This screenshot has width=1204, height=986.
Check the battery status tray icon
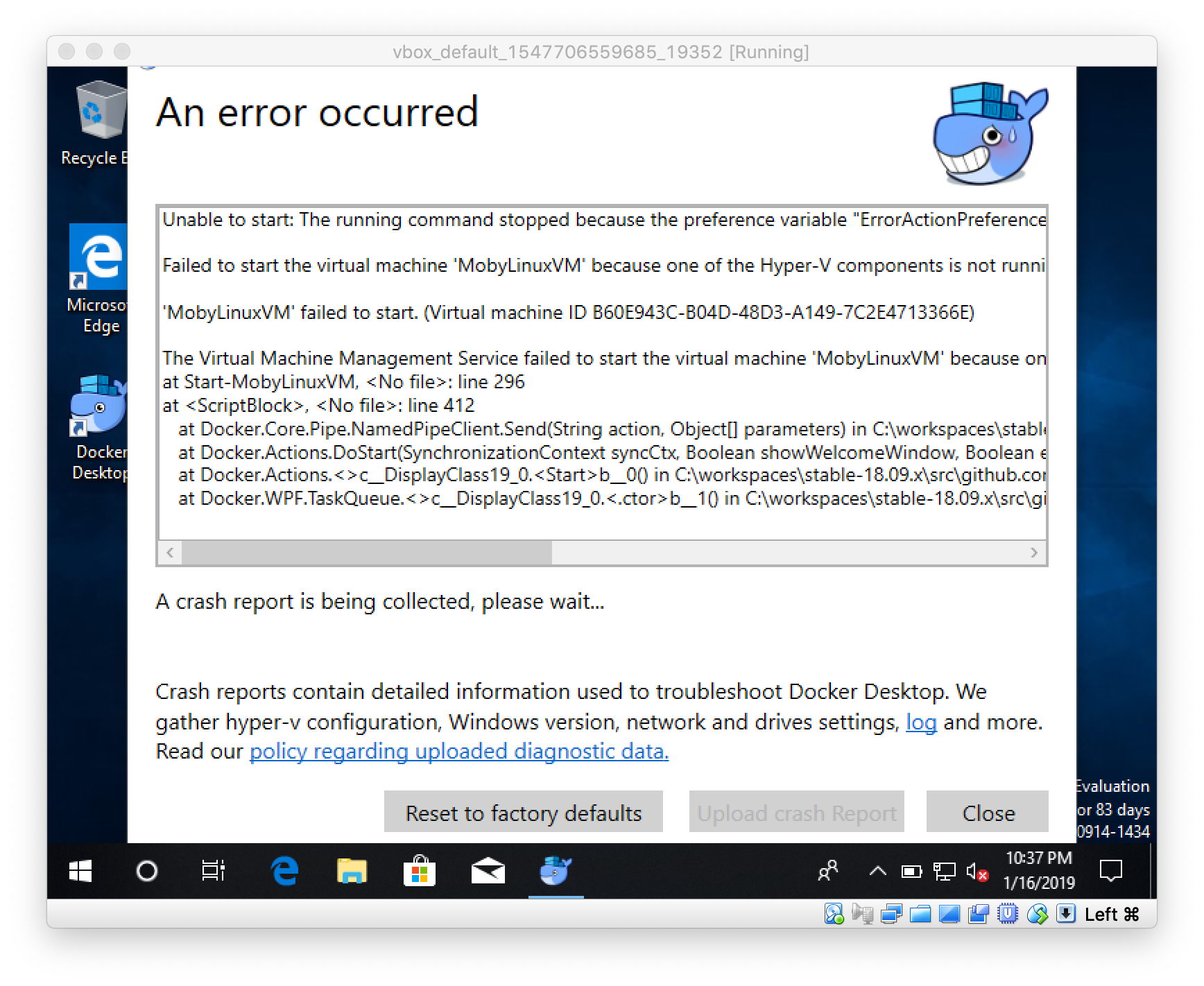point(911,872)
